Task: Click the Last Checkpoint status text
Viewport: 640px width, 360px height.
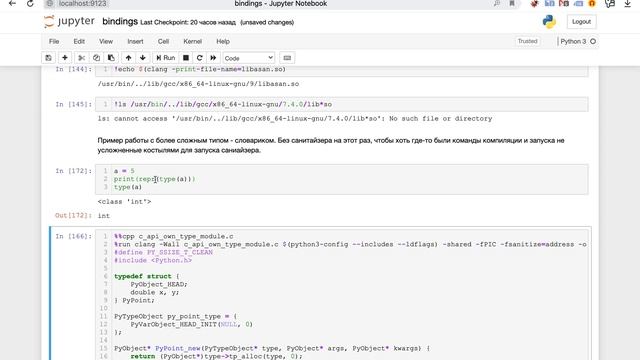Action: [x=188, y=22]
